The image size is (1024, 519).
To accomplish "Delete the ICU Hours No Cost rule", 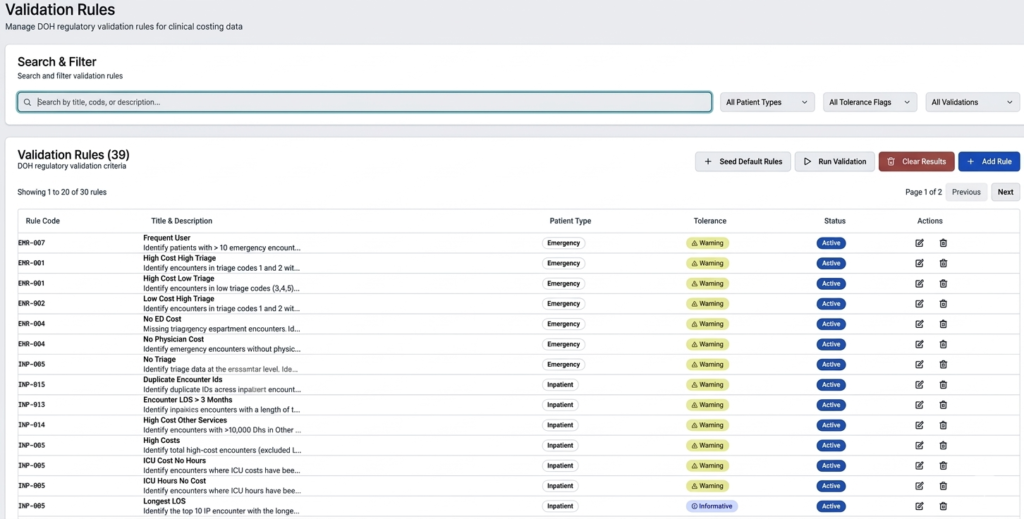I will (x=943, y=486).
